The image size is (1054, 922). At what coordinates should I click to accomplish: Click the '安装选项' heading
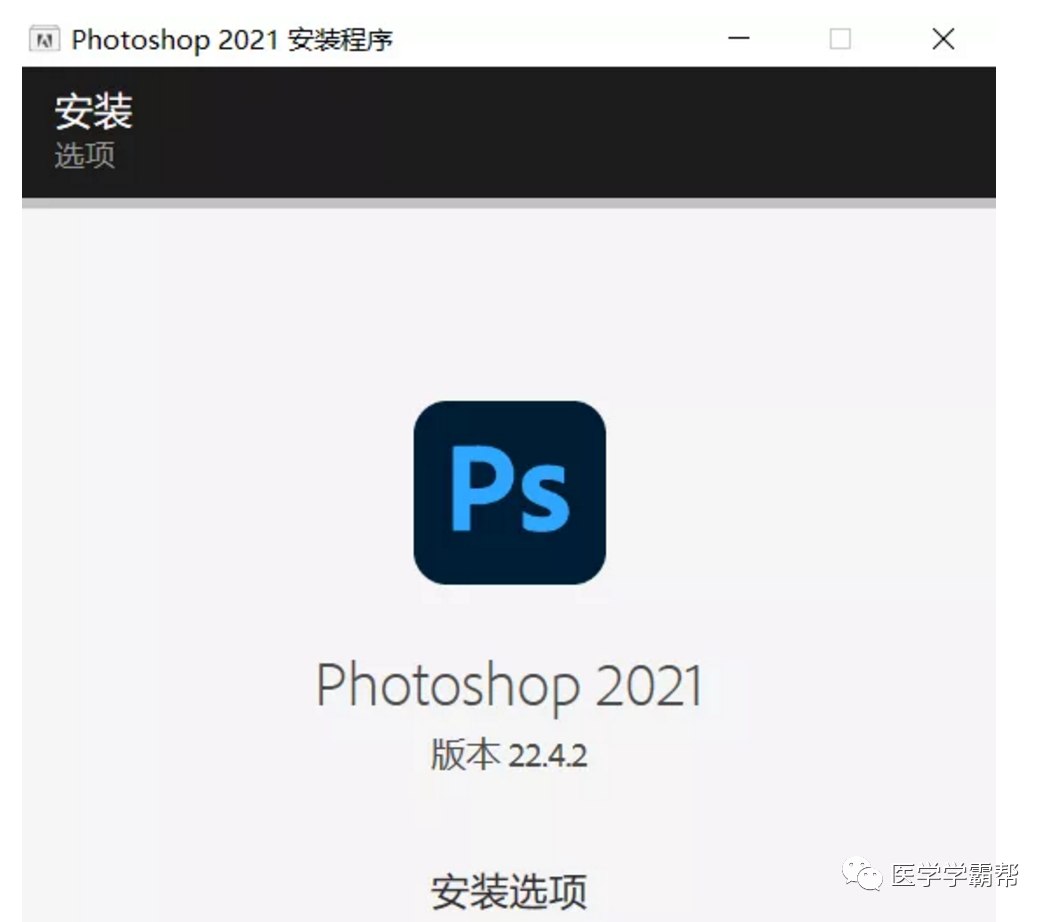tap(509, 892)
